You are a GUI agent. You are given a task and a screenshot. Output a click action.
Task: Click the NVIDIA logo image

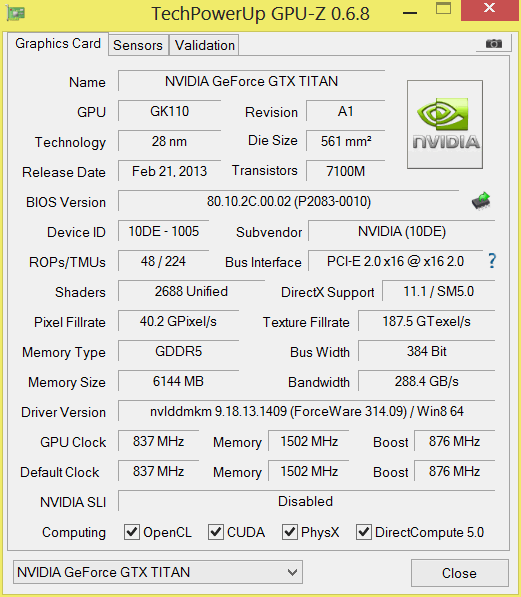pyautogui.click(x=445, y=124)
